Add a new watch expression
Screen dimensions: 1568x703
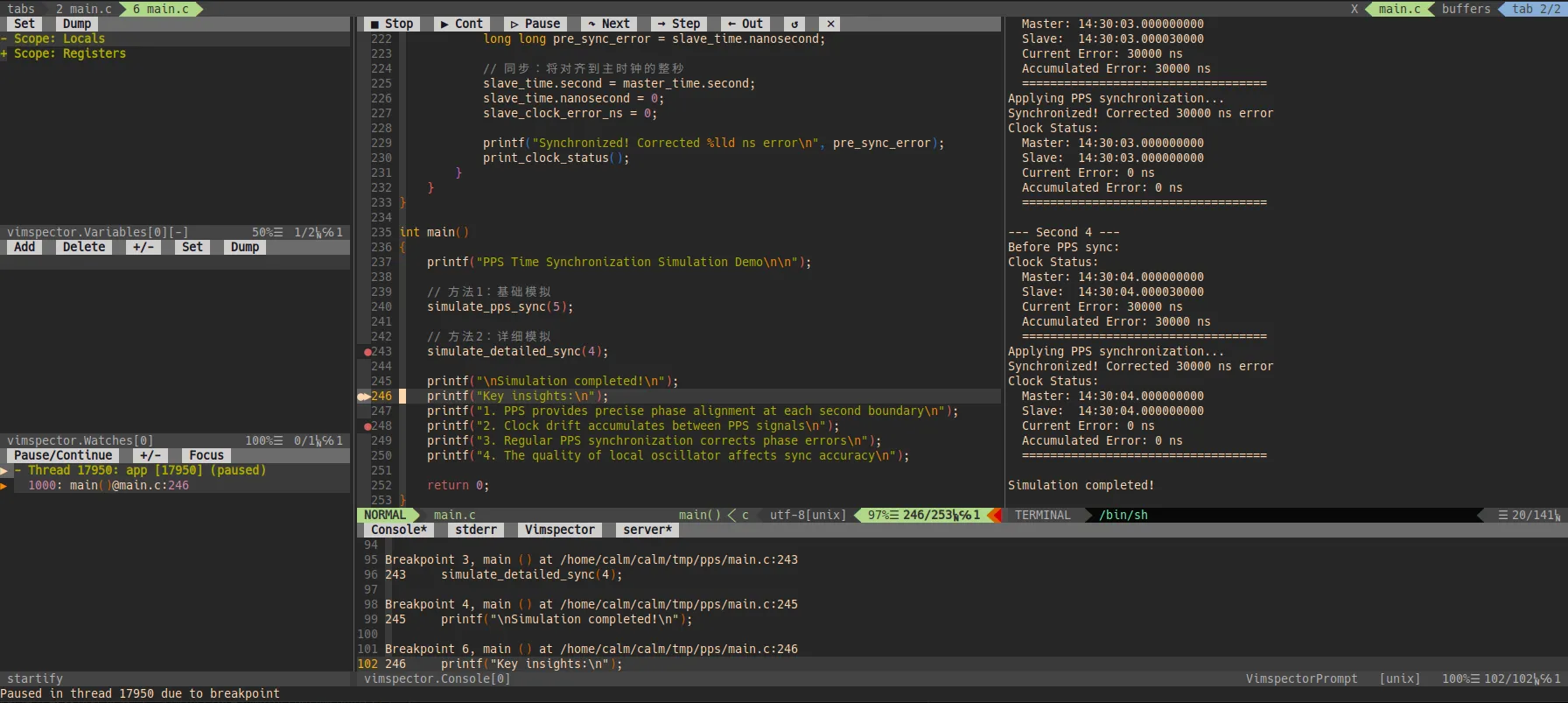pyautogui.click(x=24, y=247)
